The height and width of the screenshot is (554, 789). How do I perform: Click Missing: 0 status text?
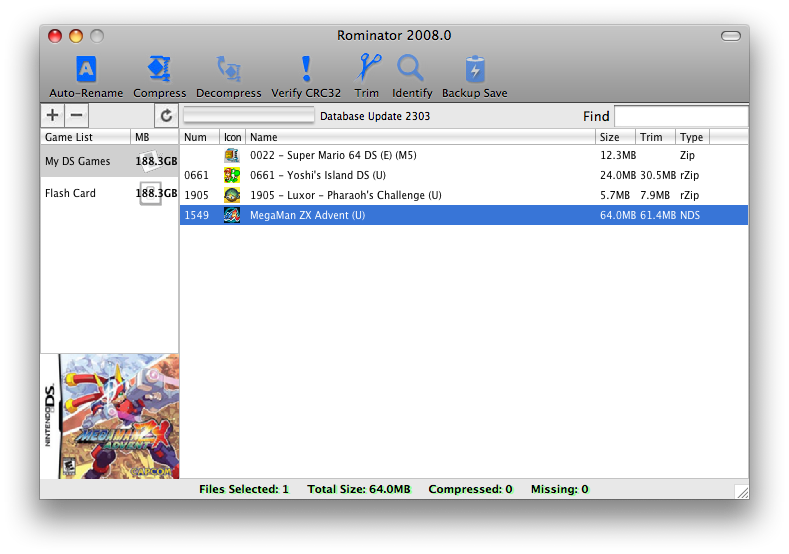[x=560, y=489]
